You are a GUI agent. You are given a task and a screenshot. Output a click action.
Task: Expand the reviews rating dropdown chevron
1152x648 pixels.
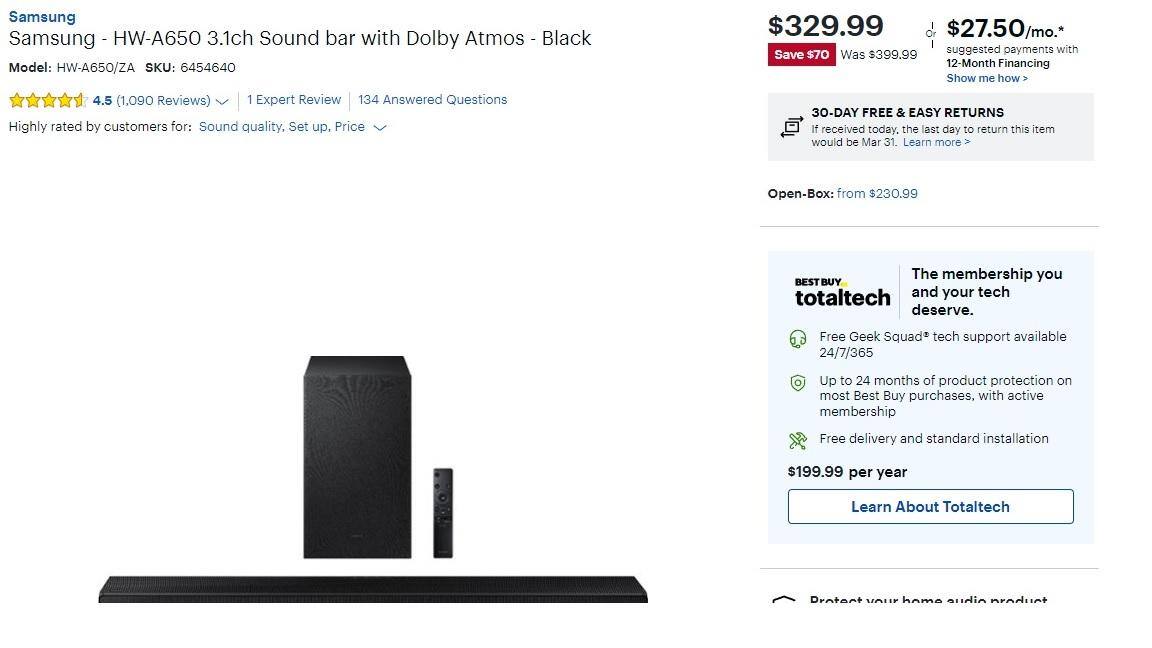pos(222,101)
